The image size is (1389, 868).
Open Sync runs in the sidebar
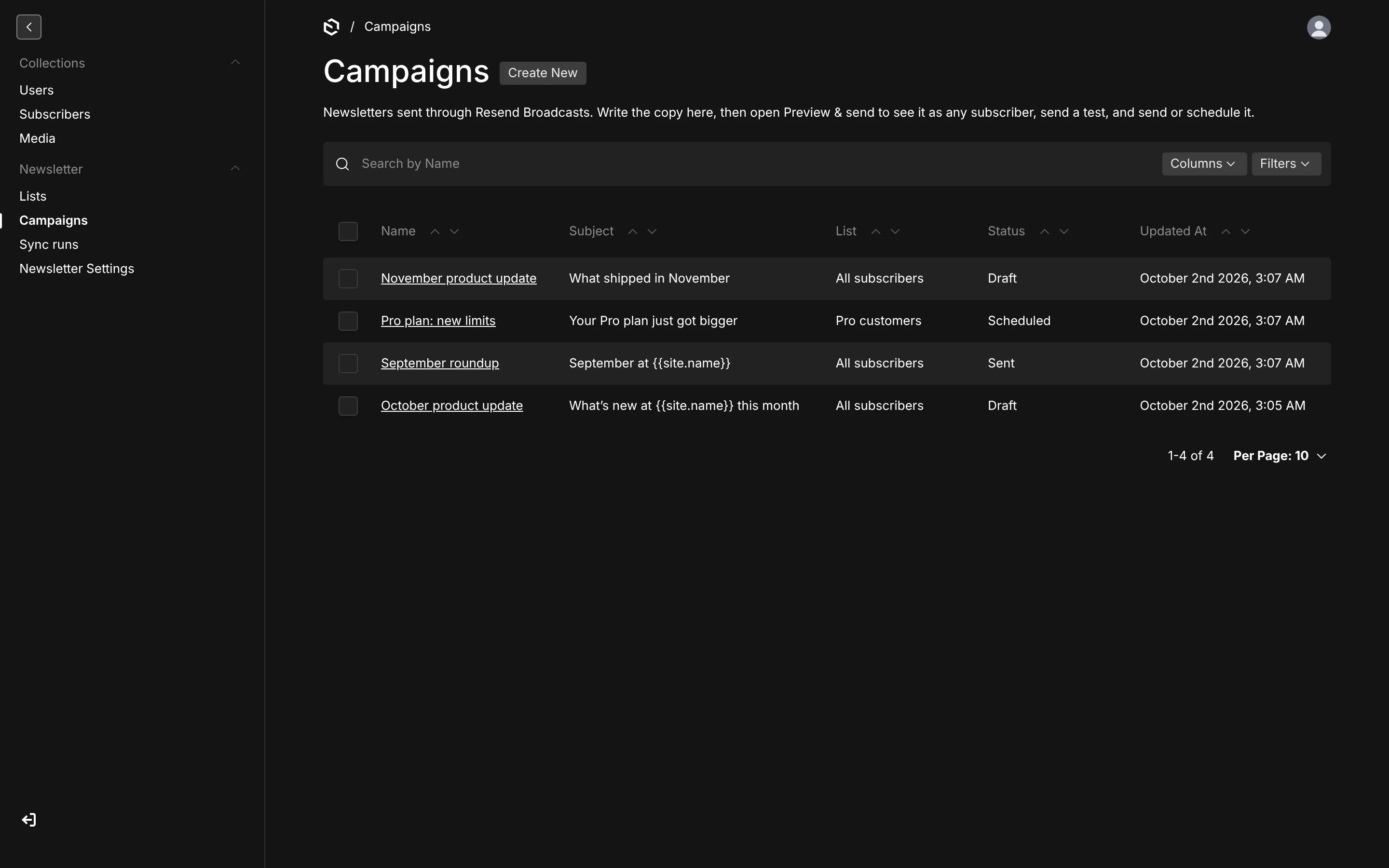[x=49, y=244]
